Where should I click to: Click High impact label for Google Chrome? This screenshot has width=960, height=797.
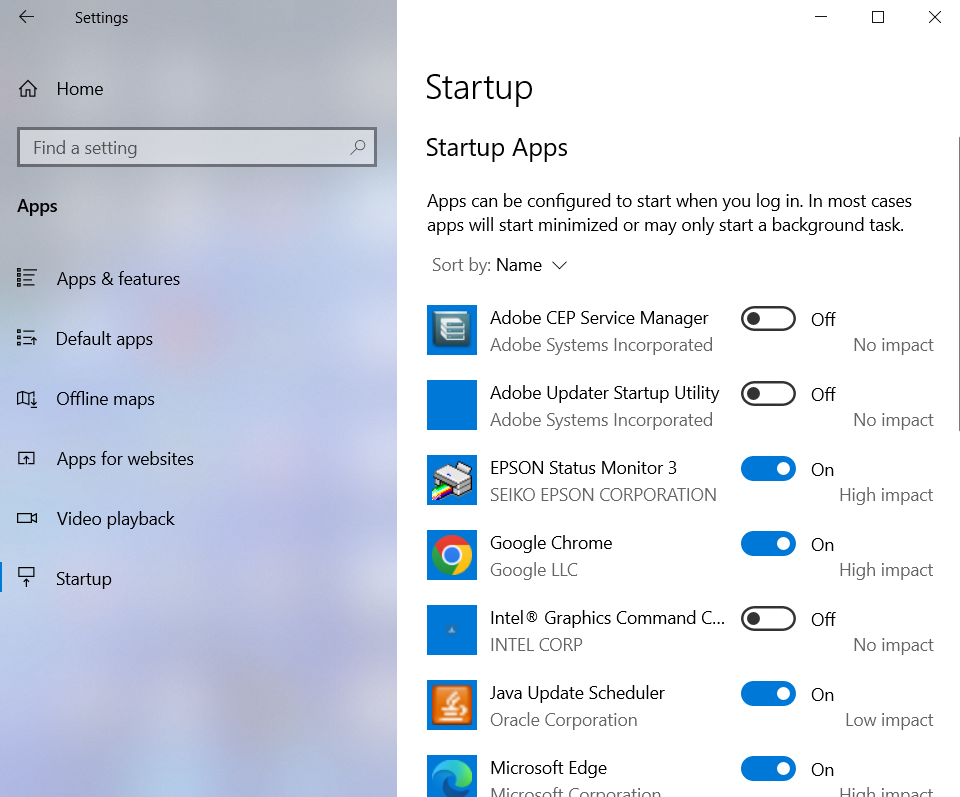886,570
